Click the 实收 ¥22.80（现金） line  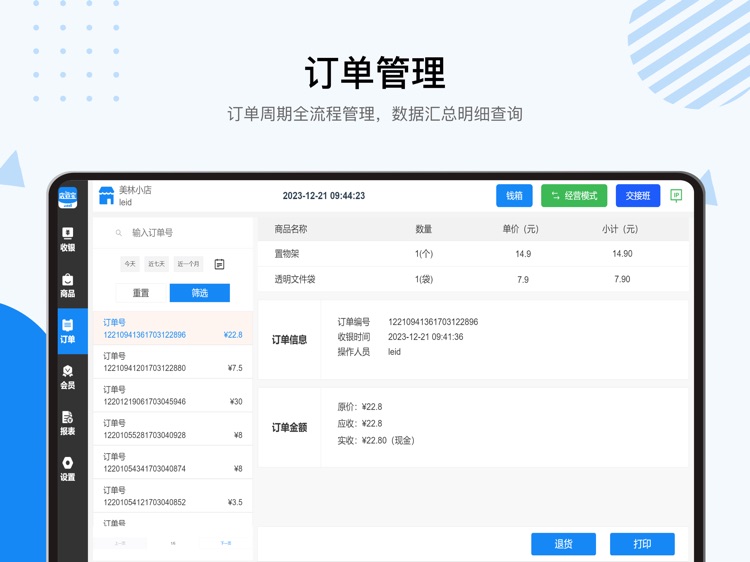[376, 441]
